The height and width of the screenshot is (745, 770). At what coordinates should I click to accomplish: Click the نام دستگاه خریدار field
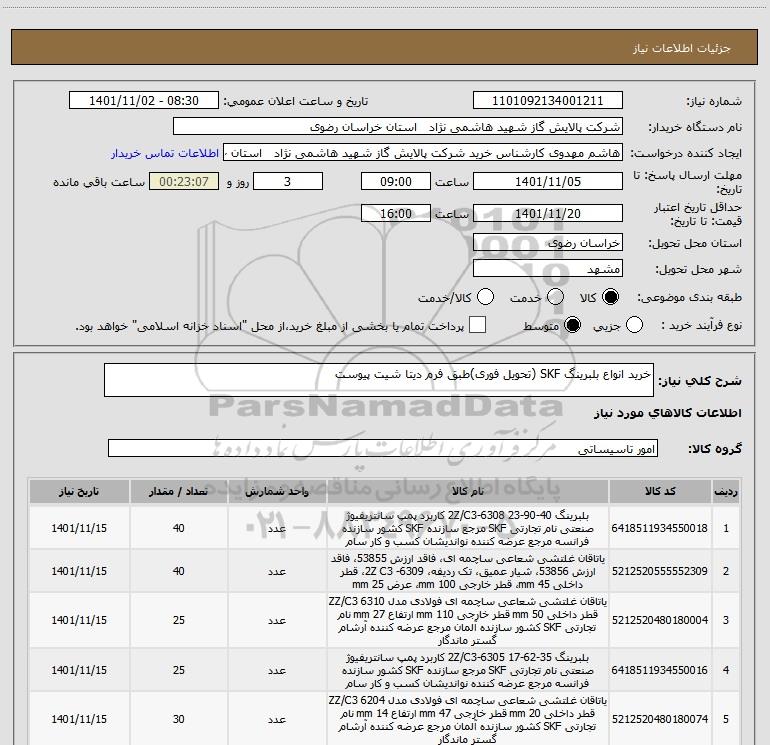pyautogui.click(x=397, y=127)
